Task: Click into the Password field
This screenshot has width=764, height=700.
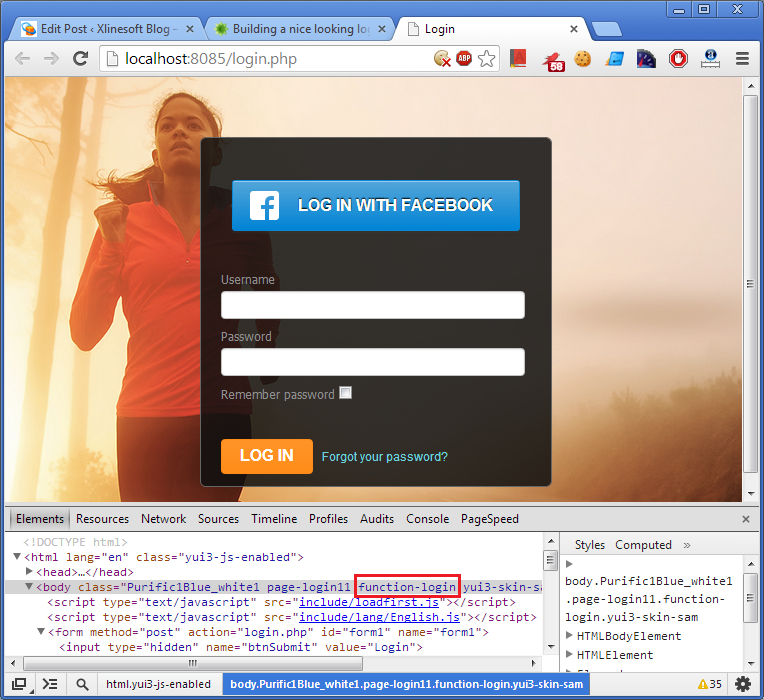Action: (373, 362)
